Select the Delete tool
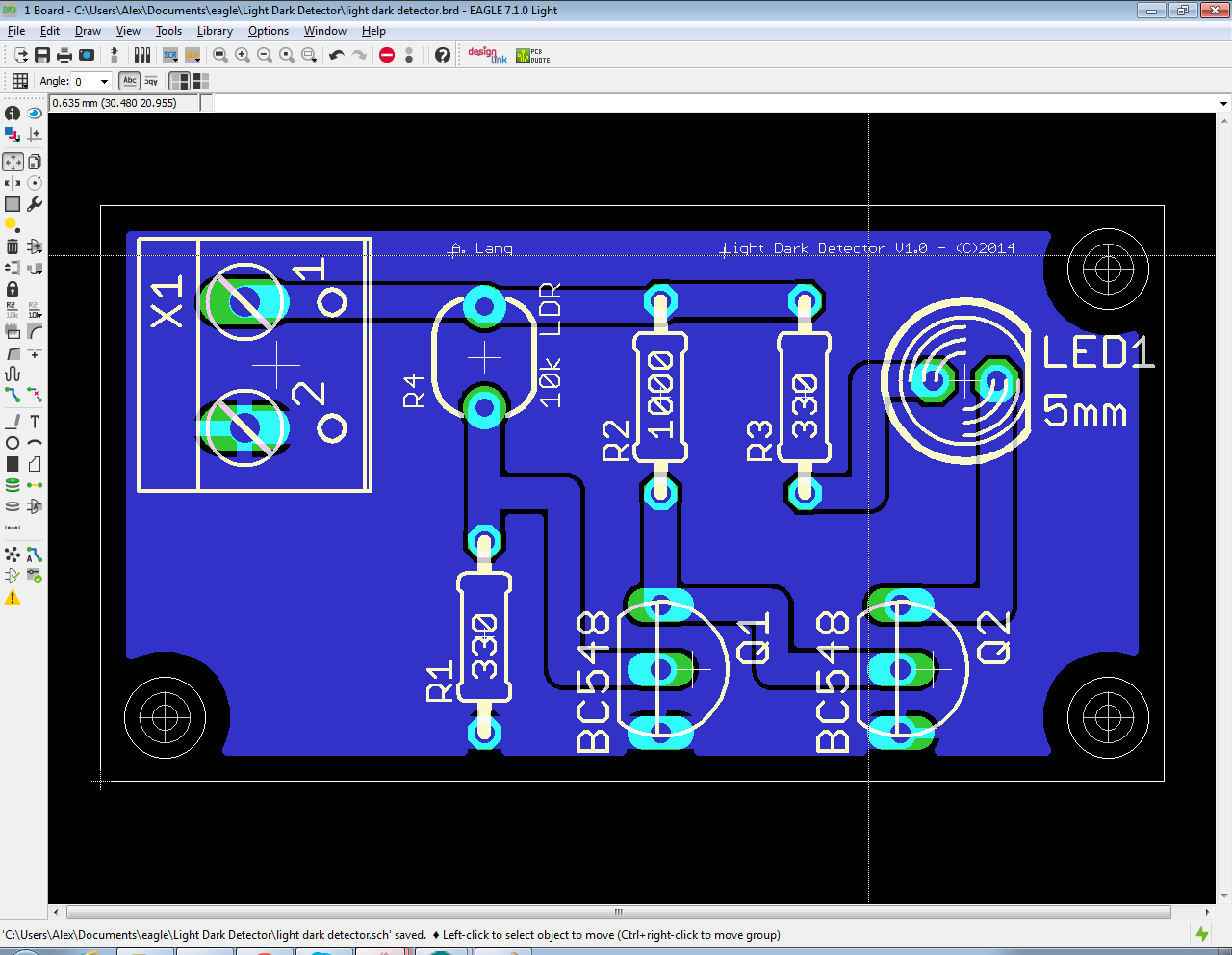 tap(12, 245)
